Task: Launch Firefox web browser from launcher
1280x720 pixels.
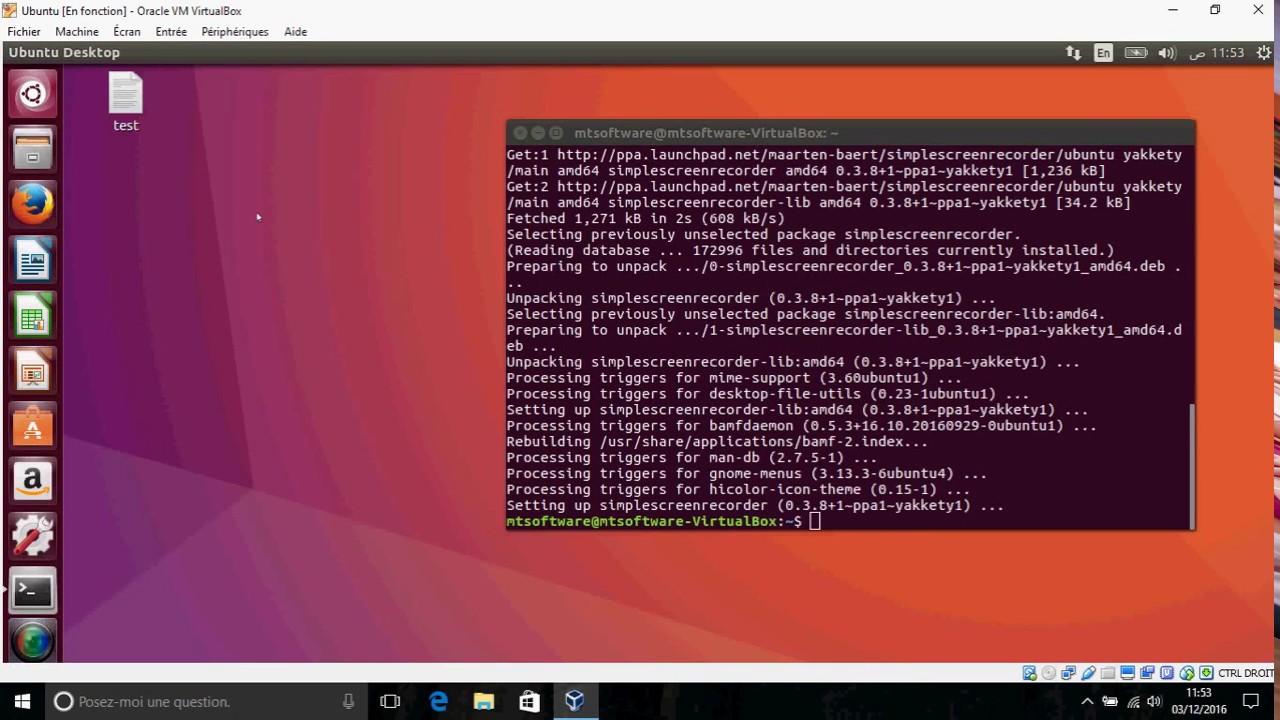Action: tap(32, 206)
